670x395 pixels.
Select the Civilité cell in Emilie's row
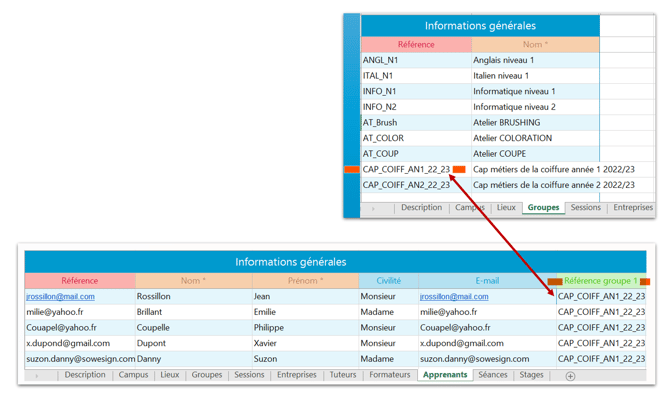tap(388, 312)
